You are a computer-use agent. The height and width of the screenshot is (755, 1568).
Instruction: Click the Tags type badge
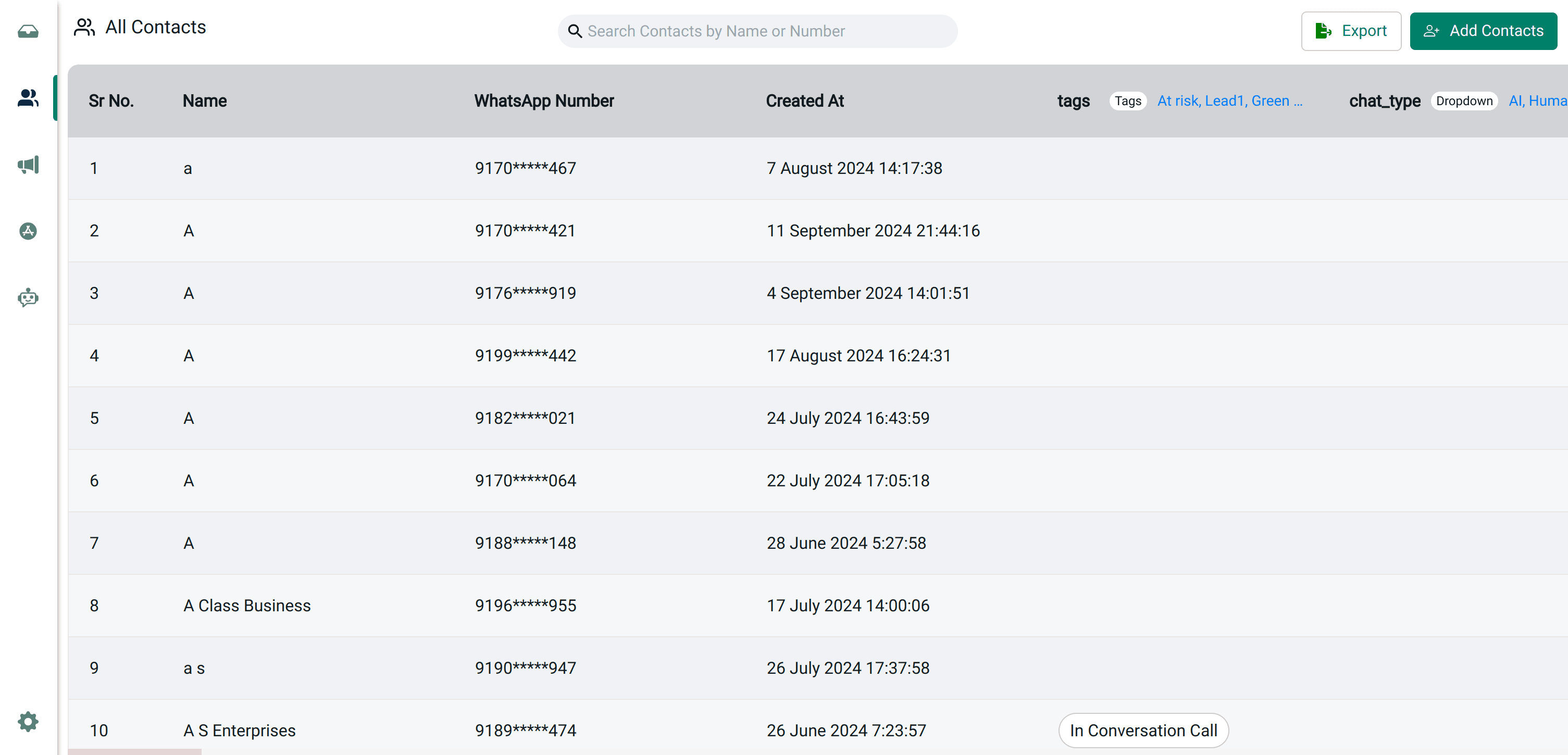click(x=1127, y=101)
